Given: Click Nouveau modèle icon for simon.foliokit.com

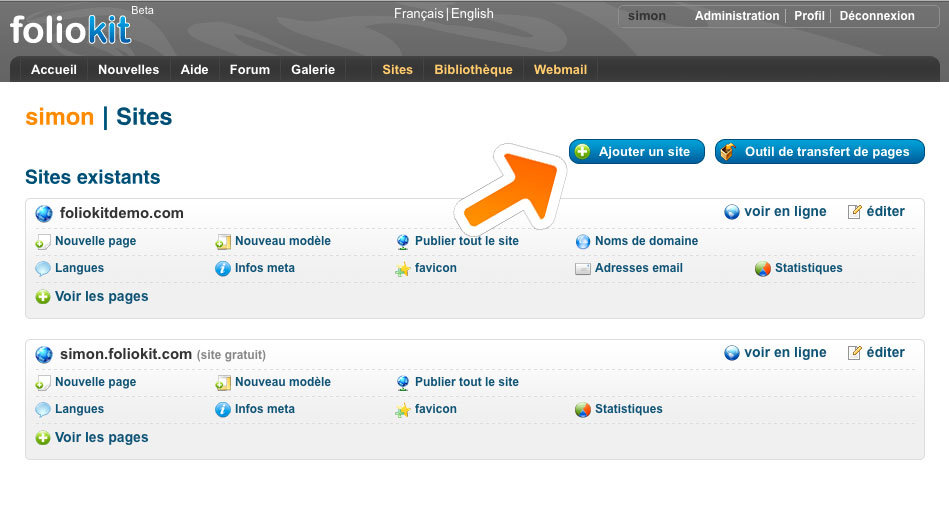Looking at the screenshot, I should coord(223,383).
